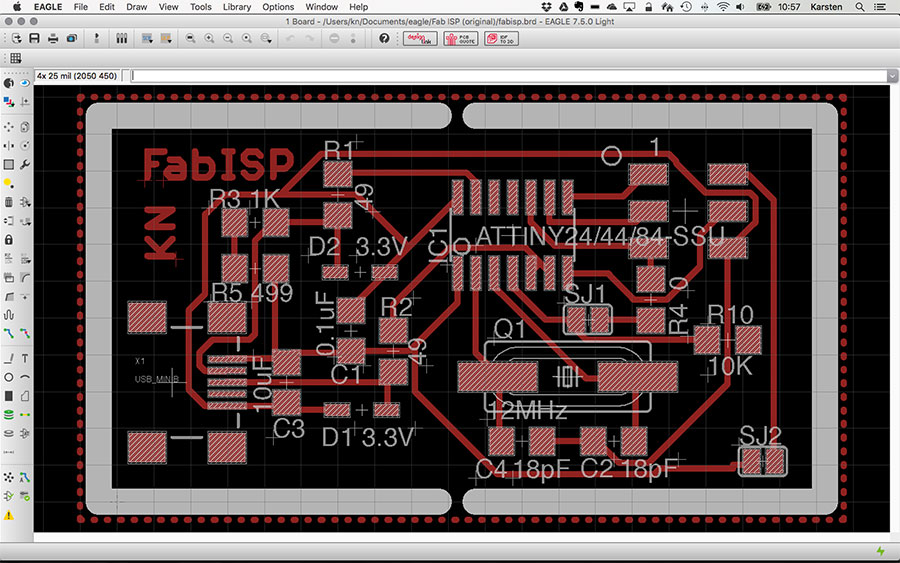
Task: Click the Design Link button
Action: 420,38
